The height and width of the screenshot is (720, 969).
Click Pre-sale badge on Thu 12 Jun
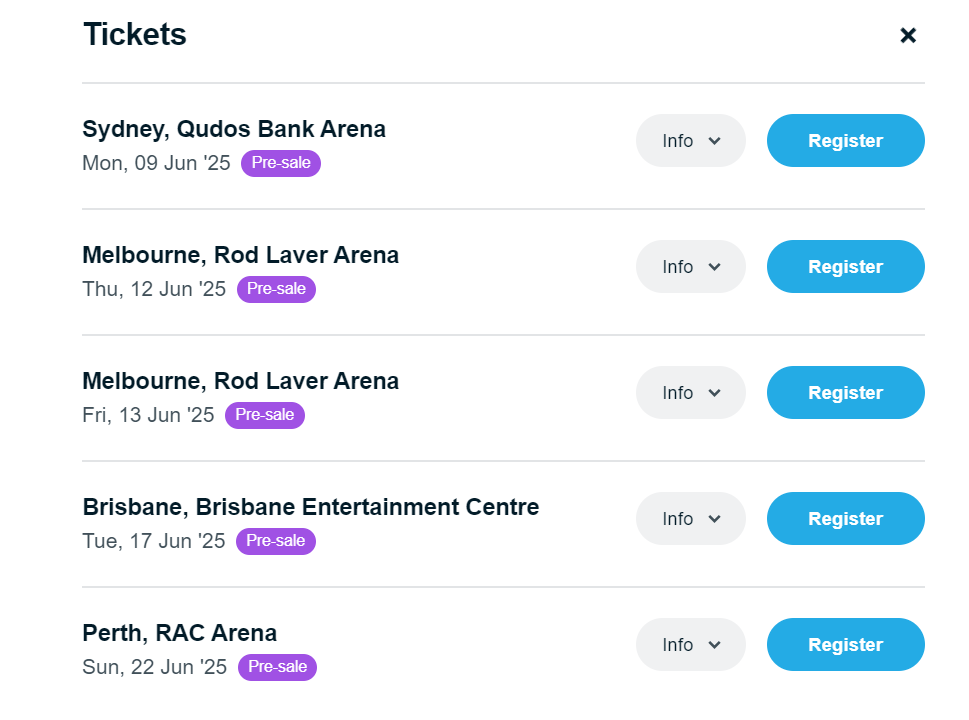pyautogui.click(x=276, y=289)
